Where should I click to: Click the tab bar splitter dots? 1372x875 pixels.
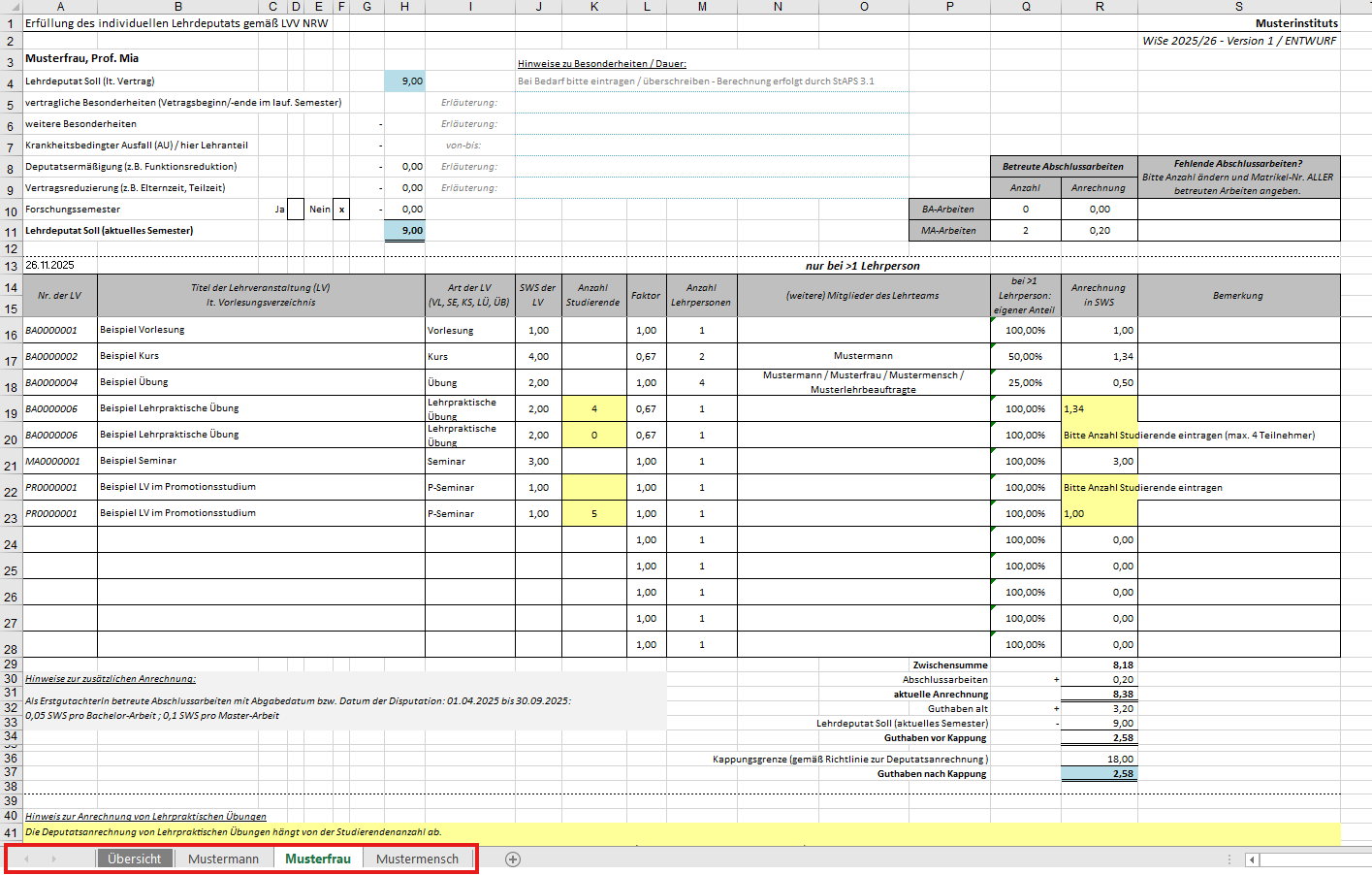tap(1229, 859)
